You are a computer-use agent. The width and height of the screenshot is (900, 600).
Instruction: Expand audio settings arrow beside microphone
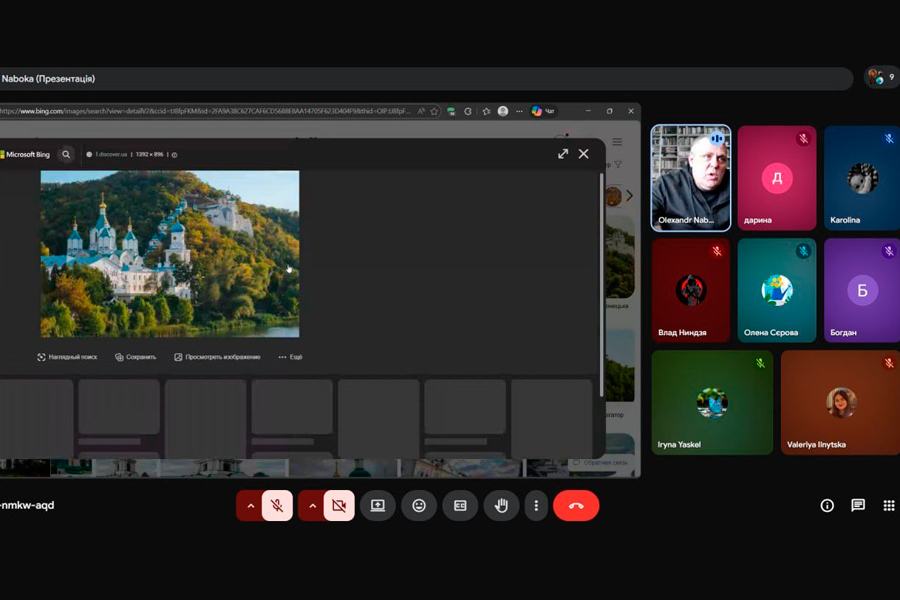pyautogui.click(x=250, y=506)
